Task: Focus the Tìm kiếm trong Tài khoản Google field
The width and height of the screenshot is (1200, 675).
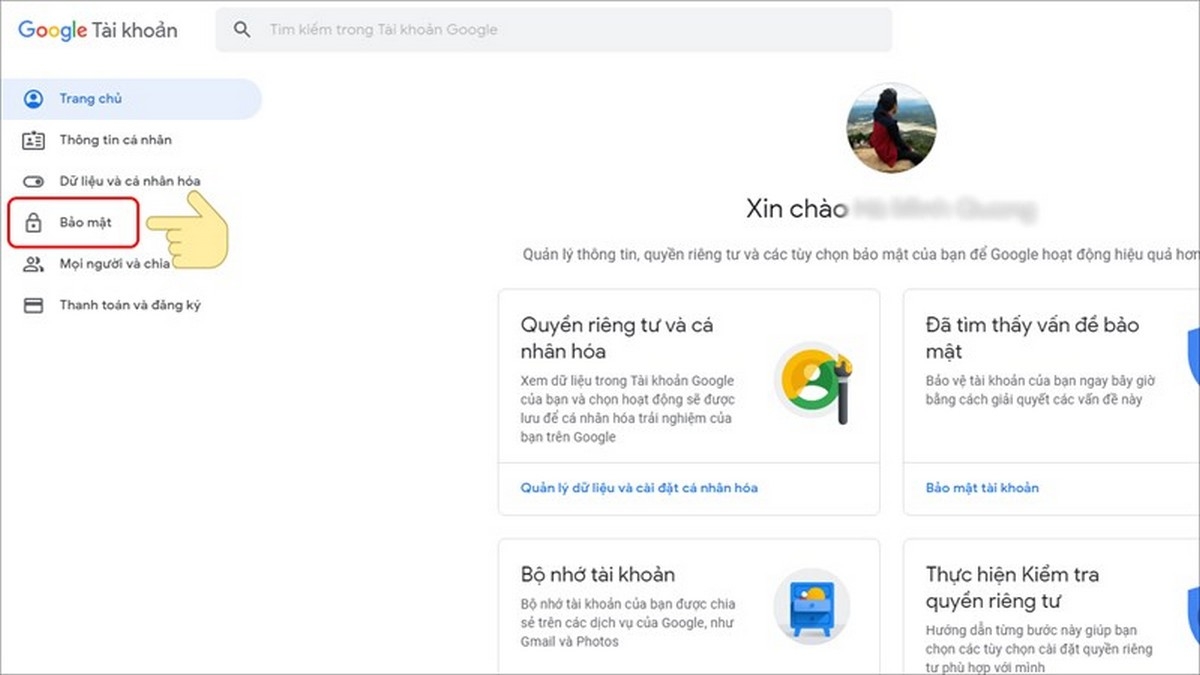Action: (x=554, y=30)
